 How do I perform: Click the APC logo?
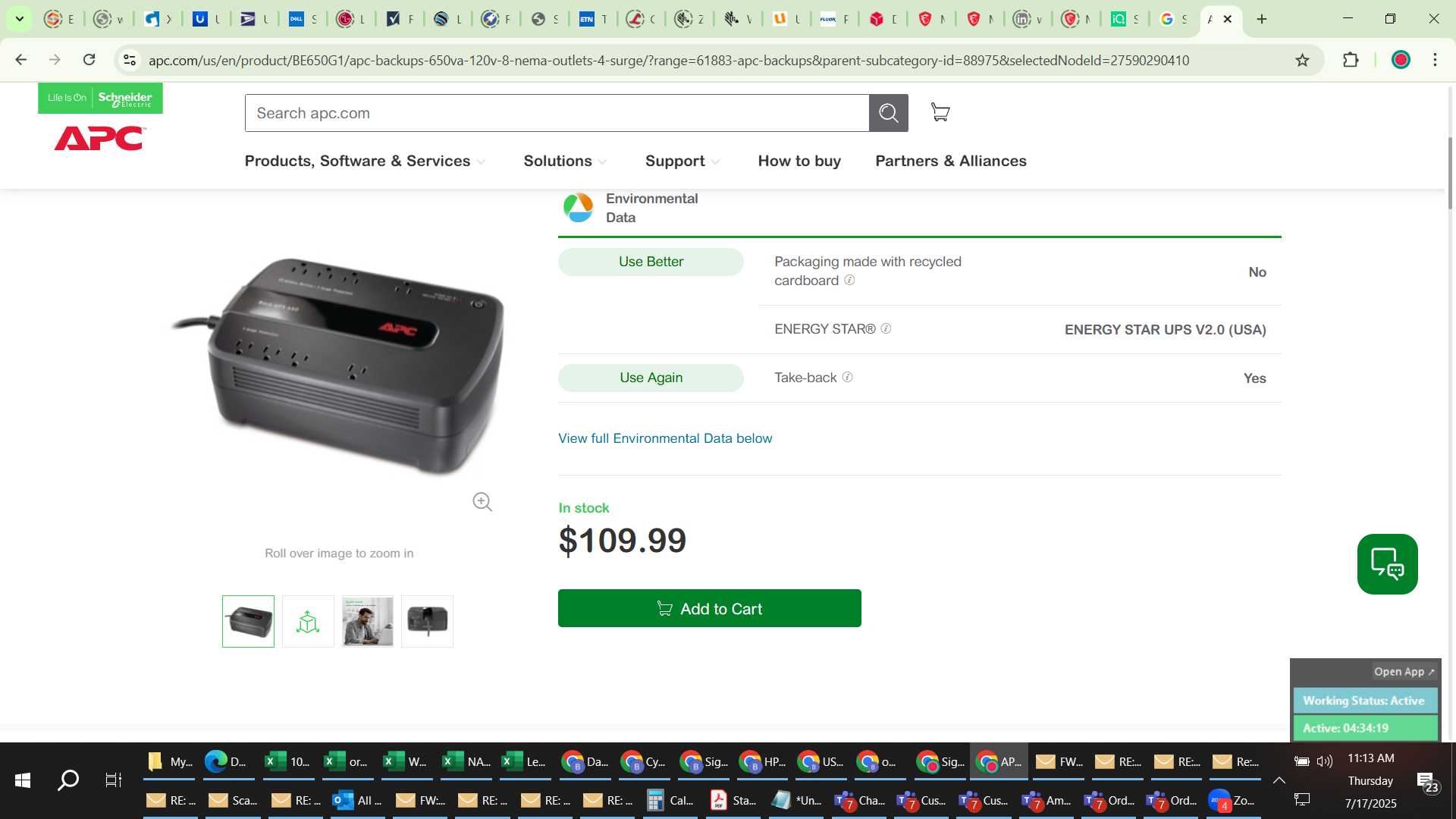coord(100,139)
